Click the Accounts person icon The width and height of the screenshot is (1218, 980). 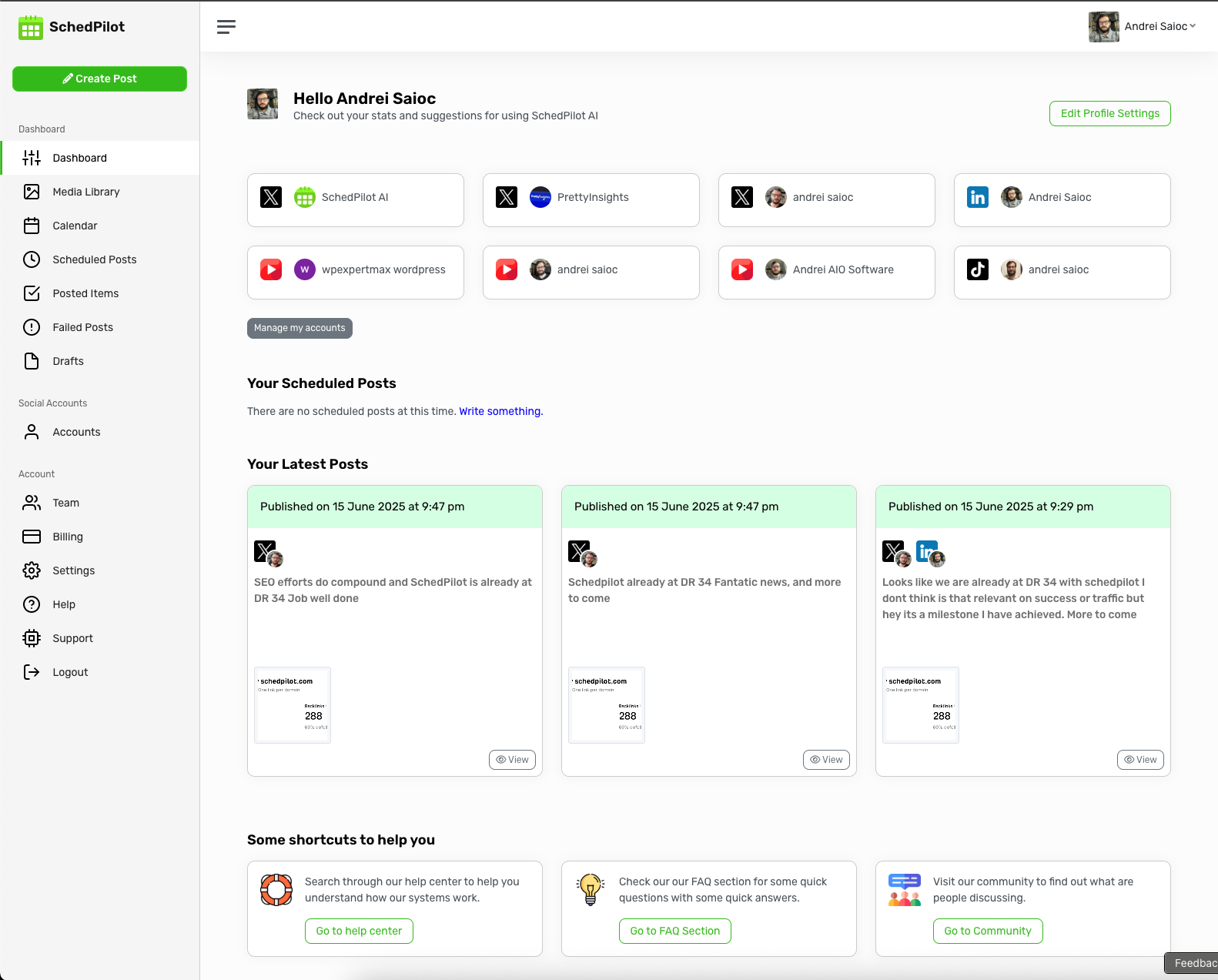[32, 432]
